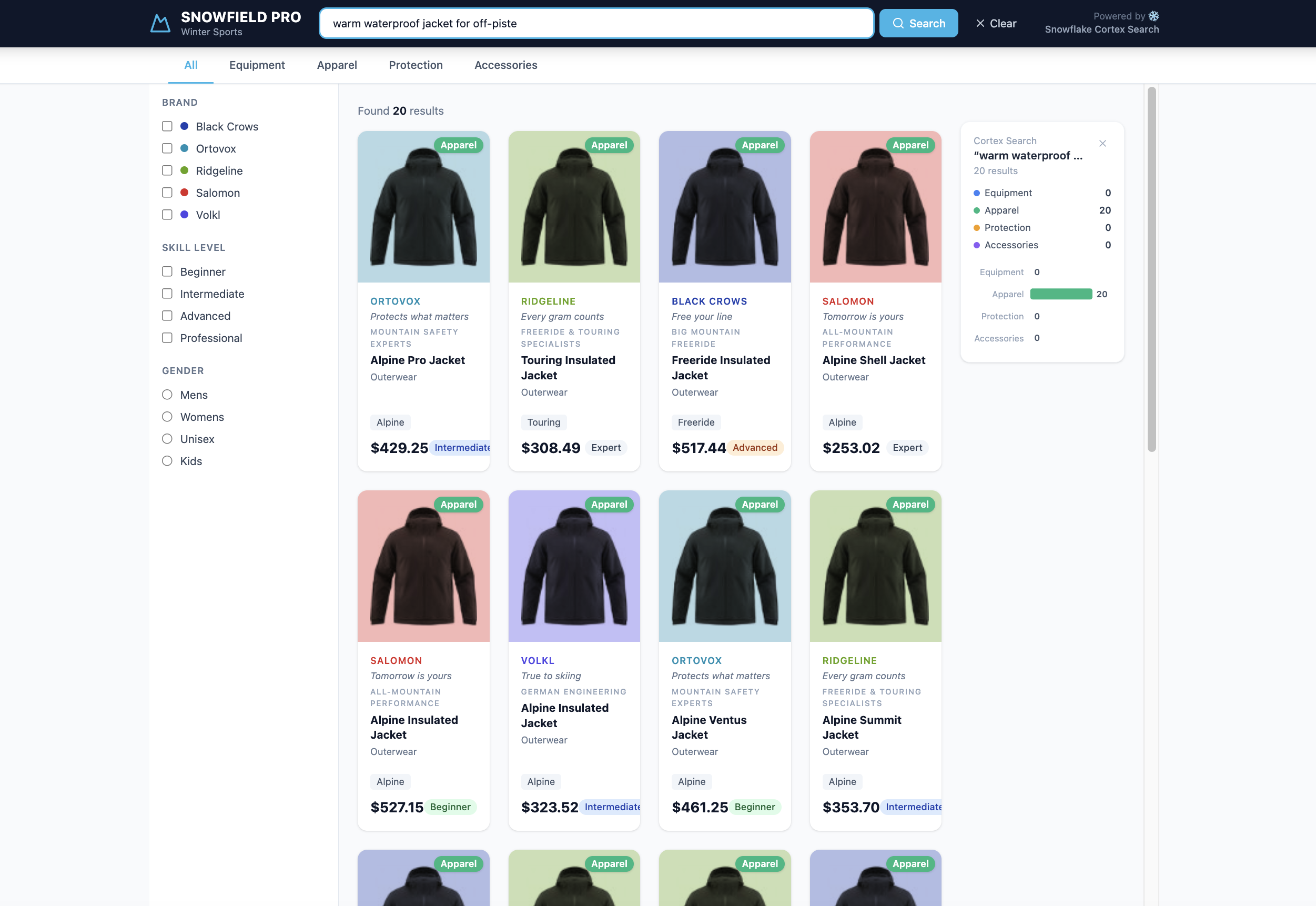Enable the Ortovox brand checkbox
This screenshot has height=906, width=1316.
click(x=167, y=148)
